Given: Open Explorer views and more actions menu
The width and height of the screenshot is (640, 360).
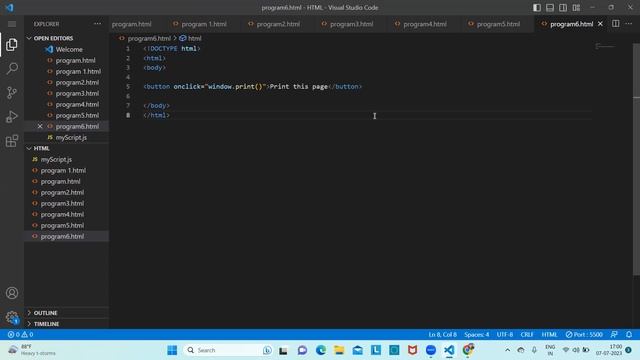Looking at the screenshot, I should (97, 24).
